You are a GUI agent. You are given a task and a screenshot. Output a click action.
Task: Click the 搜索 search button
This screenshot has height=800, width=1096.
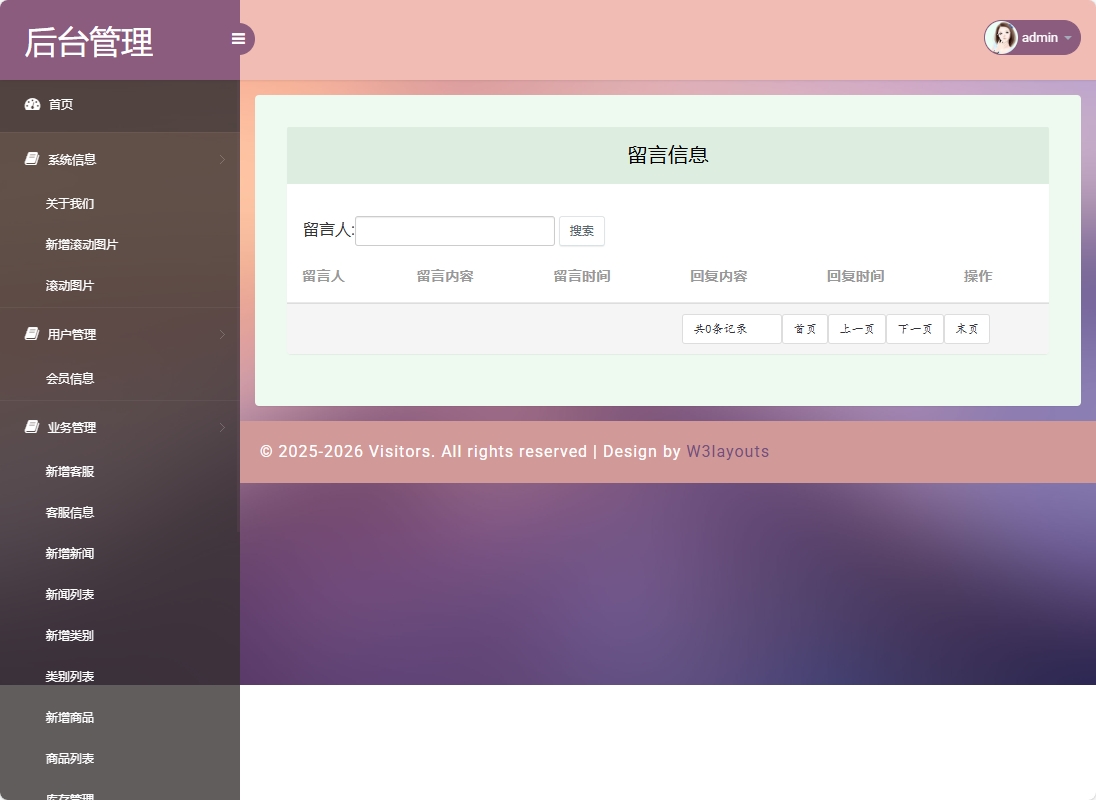point(582,230)
